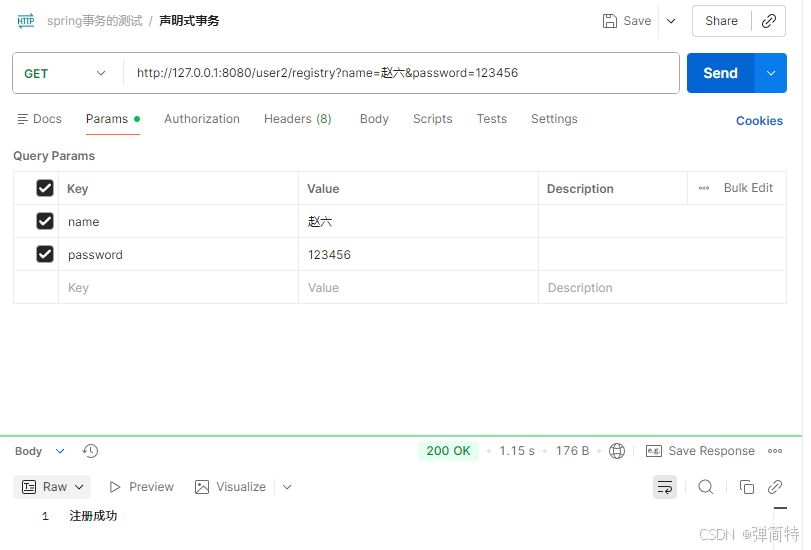The image size is (811, 550).
Task: Search within the response body
Action: pyautogui.click(x=705, y=487)
